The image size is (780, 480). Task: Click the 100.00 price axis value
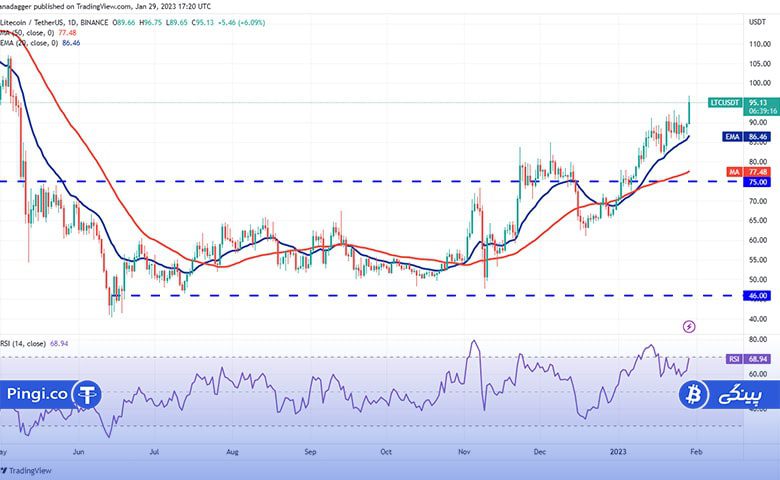click(x=760, y=83)
